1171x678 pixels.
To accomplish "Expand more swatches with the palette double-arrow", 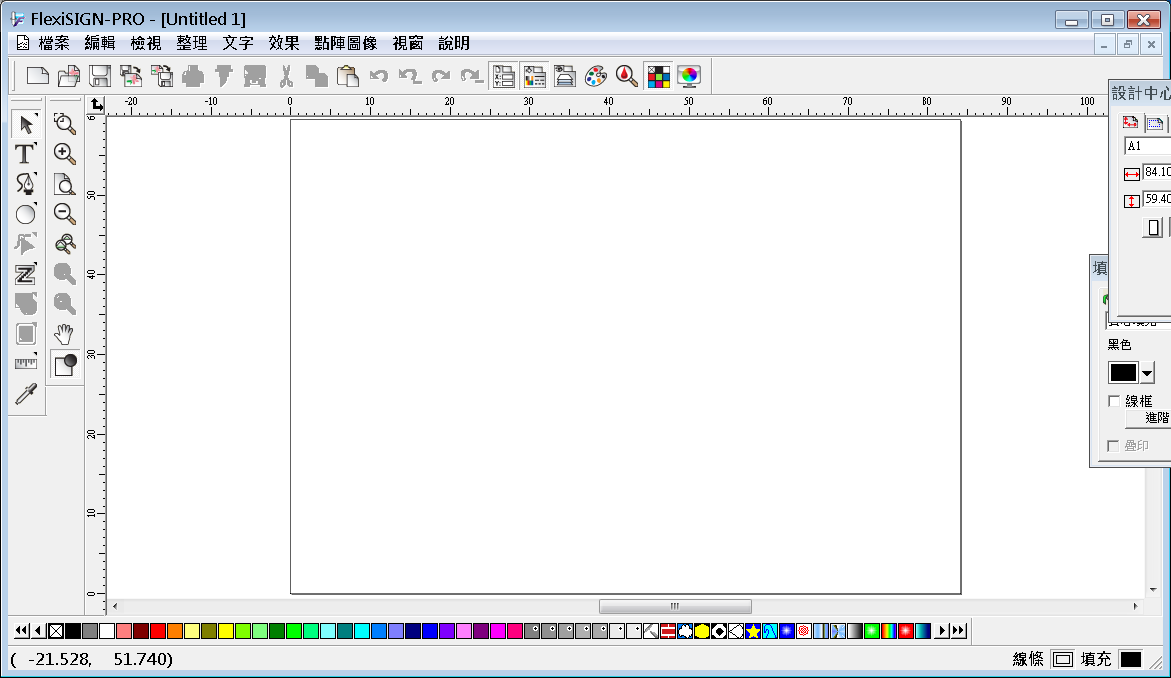I will pos(957,631).
